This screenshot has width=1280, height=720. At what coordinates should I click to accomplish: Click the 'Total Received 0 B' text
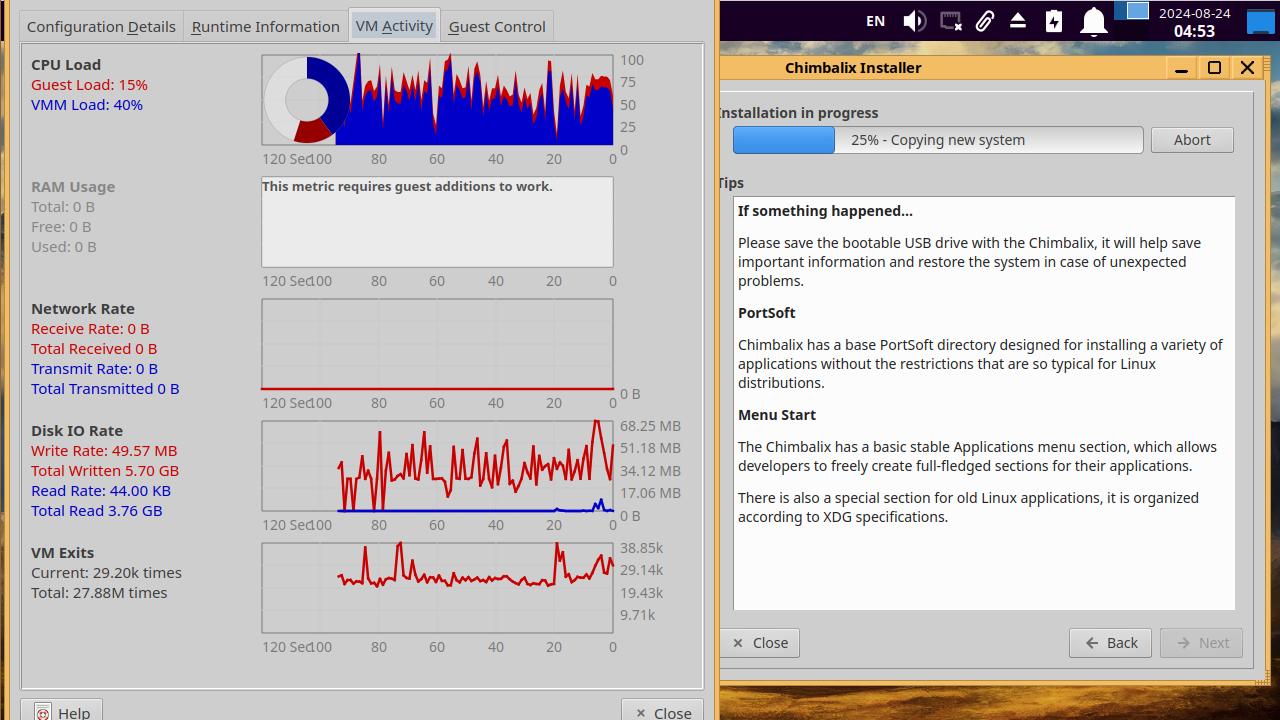pos(94,349)
